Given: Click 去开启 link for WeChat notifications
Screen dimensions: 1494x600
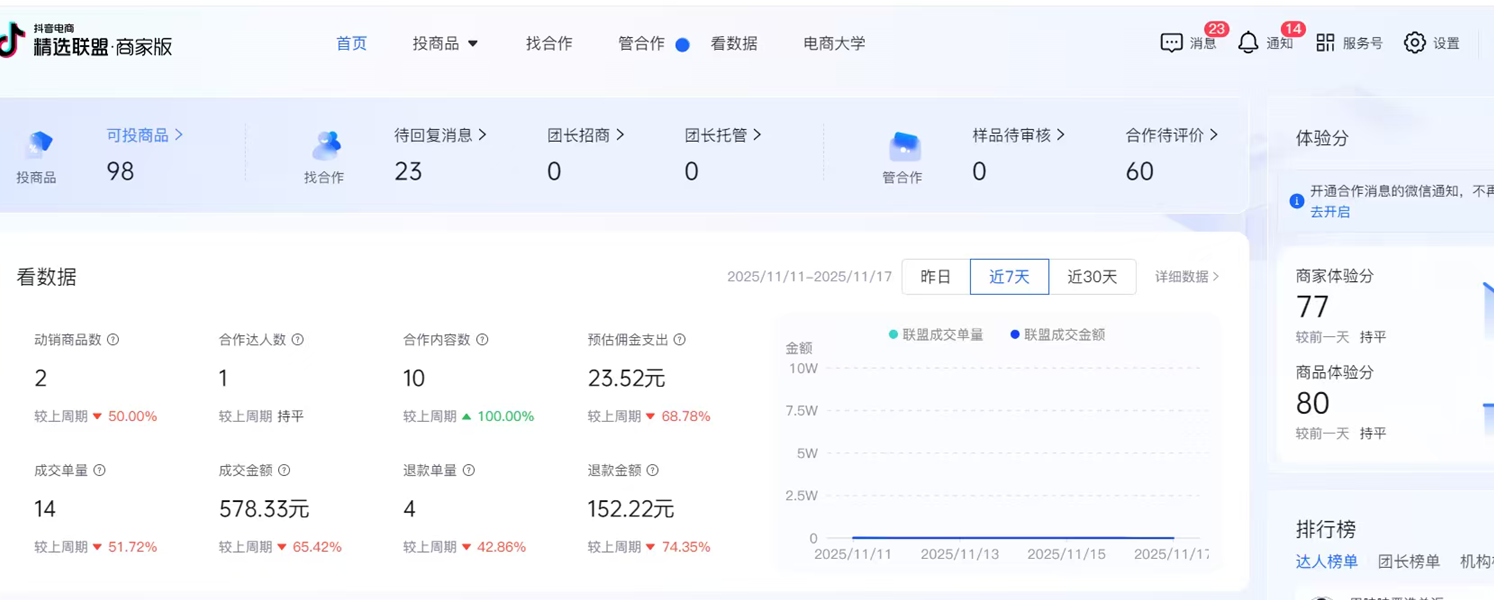Looking at the screenshot, I should pyautogui.click(x=1330, y=212).
